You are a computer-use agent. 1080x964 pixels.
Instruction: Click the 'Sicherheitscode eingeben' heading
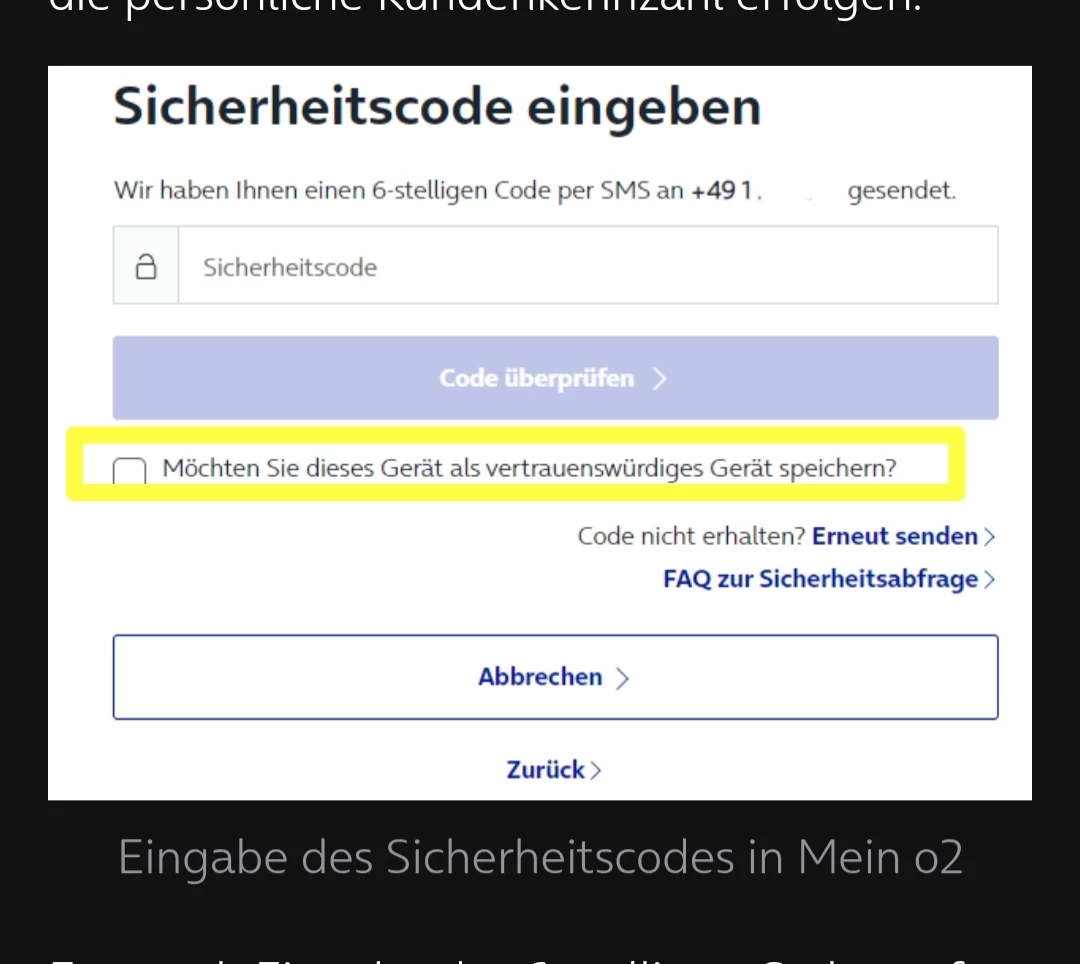[x=437, y=107]
